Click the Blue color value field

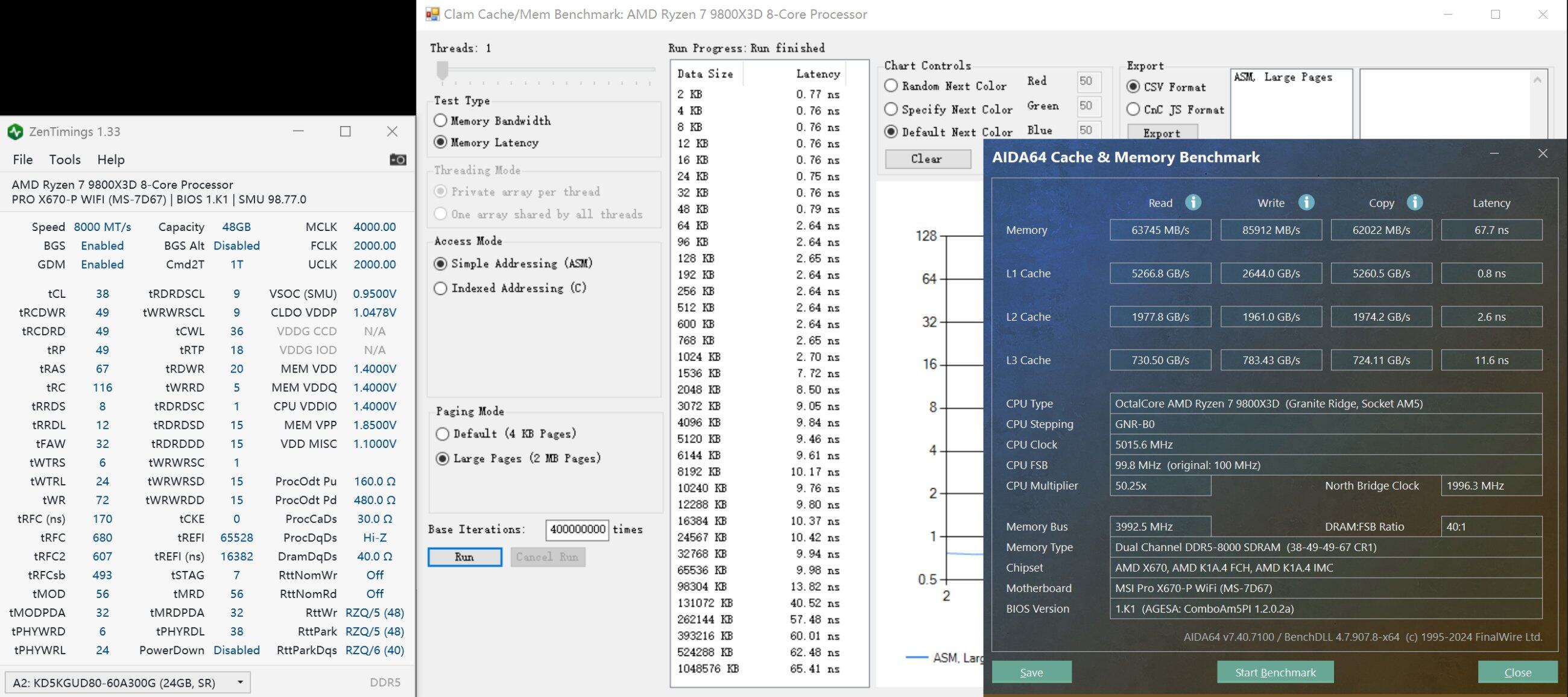1088,130
